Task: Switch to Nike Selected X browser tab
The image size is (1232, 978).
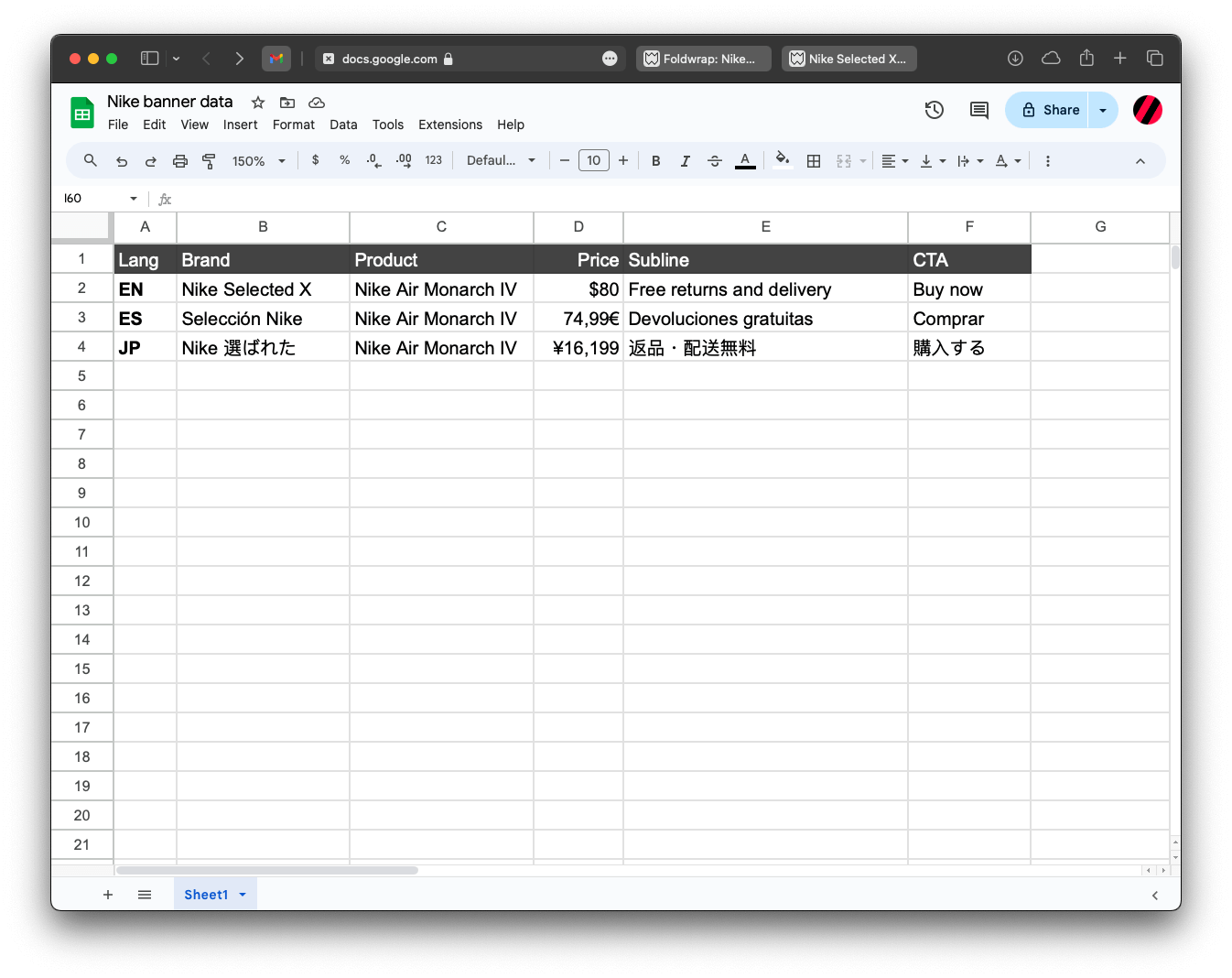Action: tap(849, 59)
